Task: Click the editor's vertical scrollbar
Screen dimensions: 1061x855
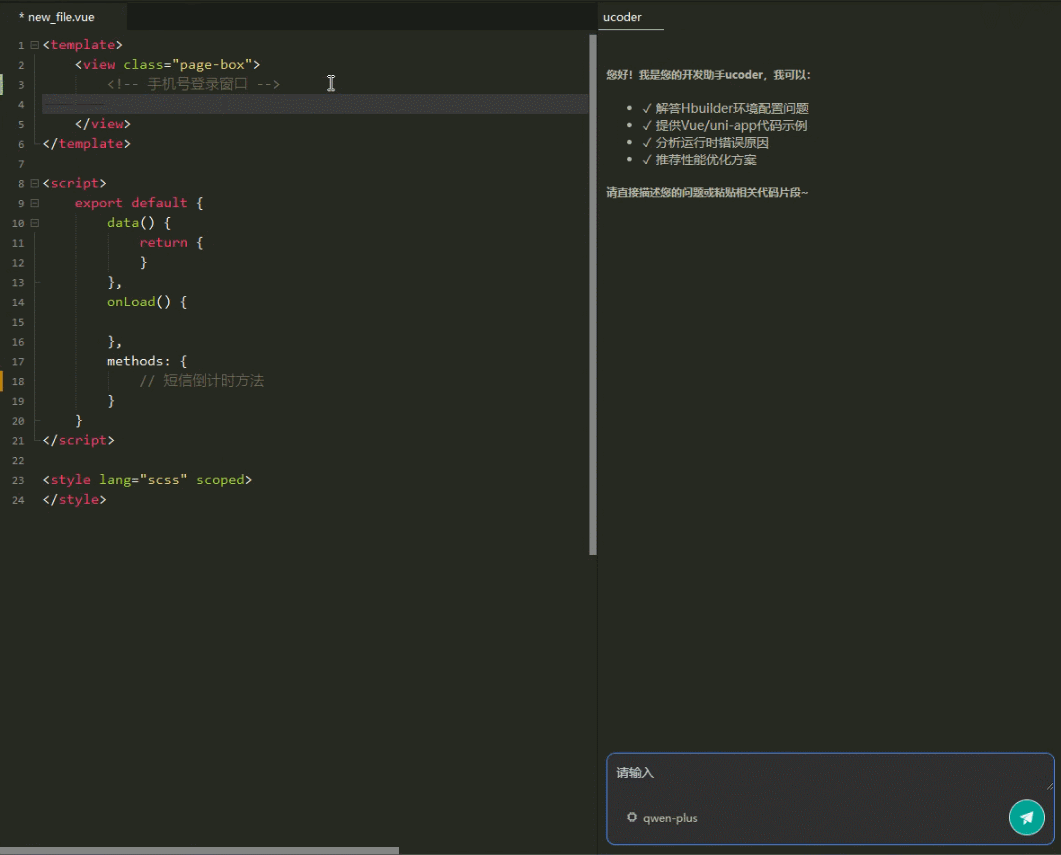Action: [x=593, y=295]
